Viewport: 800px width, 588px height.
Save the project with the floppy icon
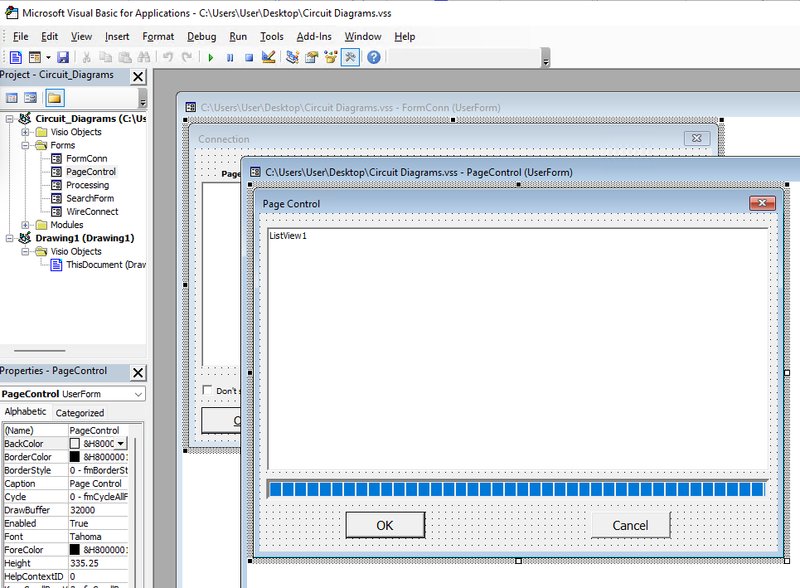62,57
